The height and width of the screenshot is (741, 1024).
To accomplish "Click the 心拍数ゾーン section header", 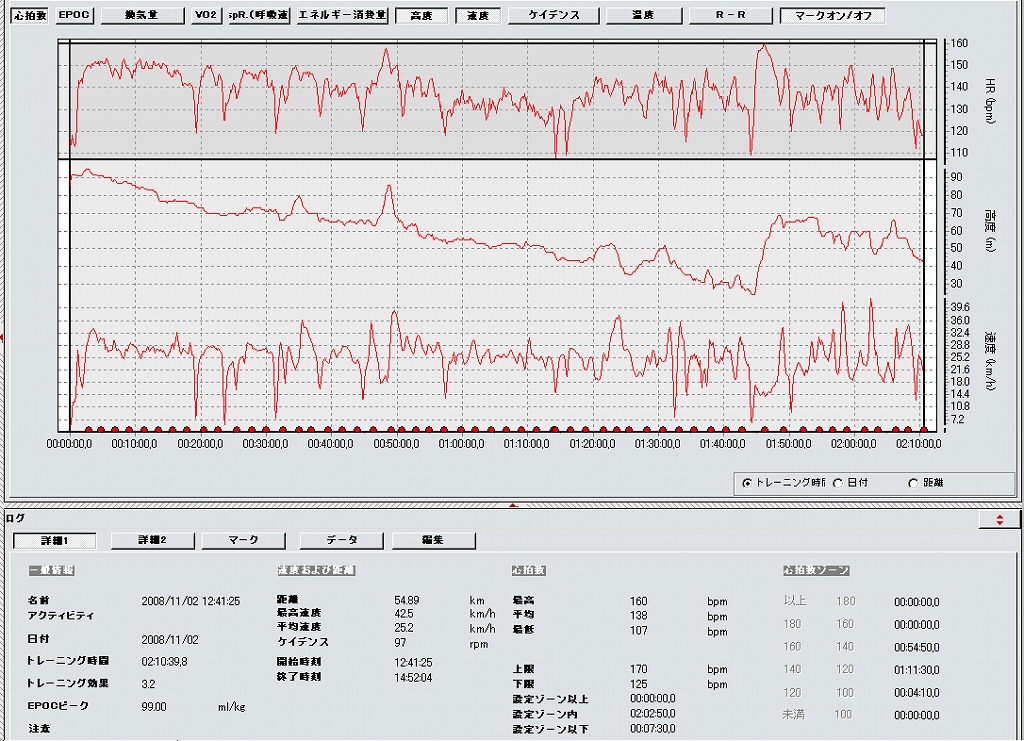I will pos(816,570).
